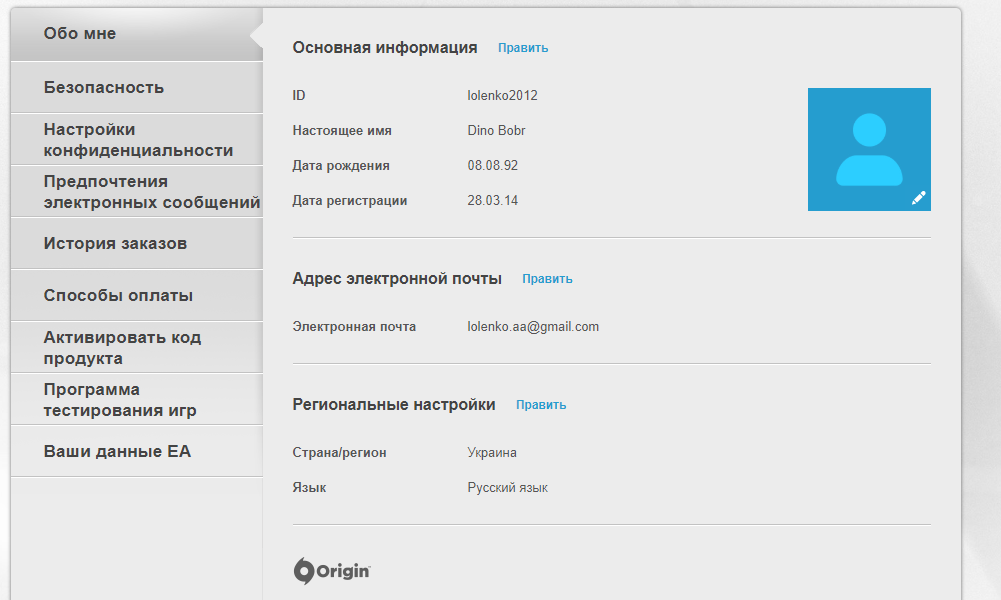The height and width of the screenshot is (600, 1001).
Task: Click the Основная информация heading
Action: pyautogui.click(x=385, y=48)
